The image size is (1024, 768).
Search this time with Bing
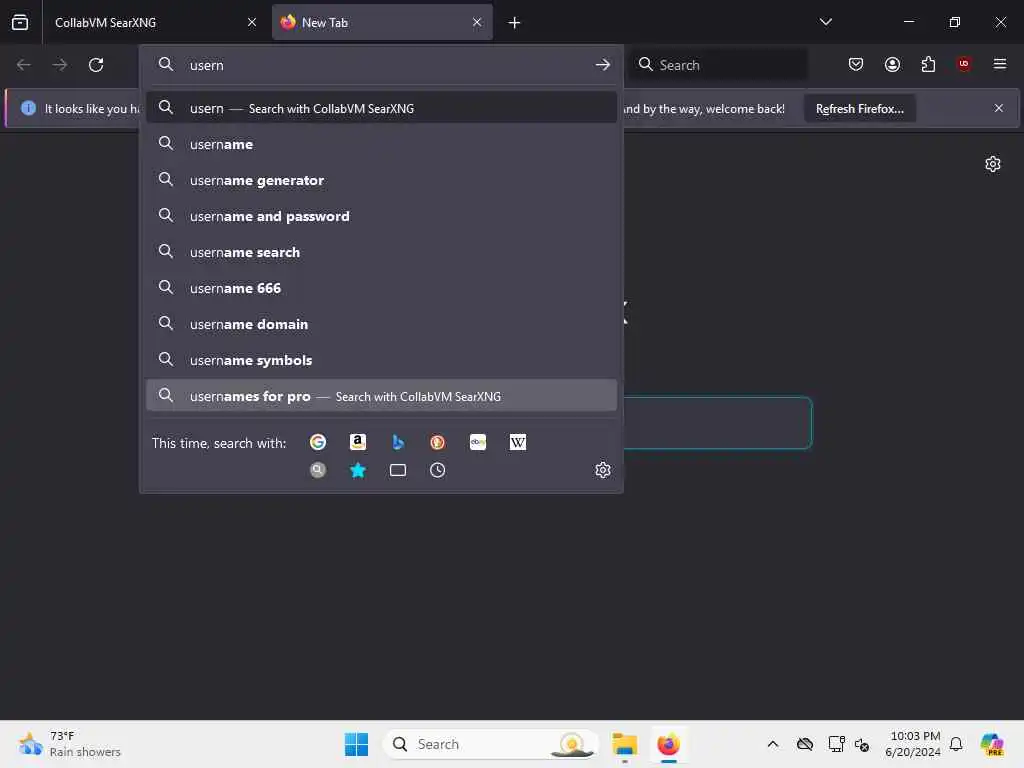(x=398, y=442)
